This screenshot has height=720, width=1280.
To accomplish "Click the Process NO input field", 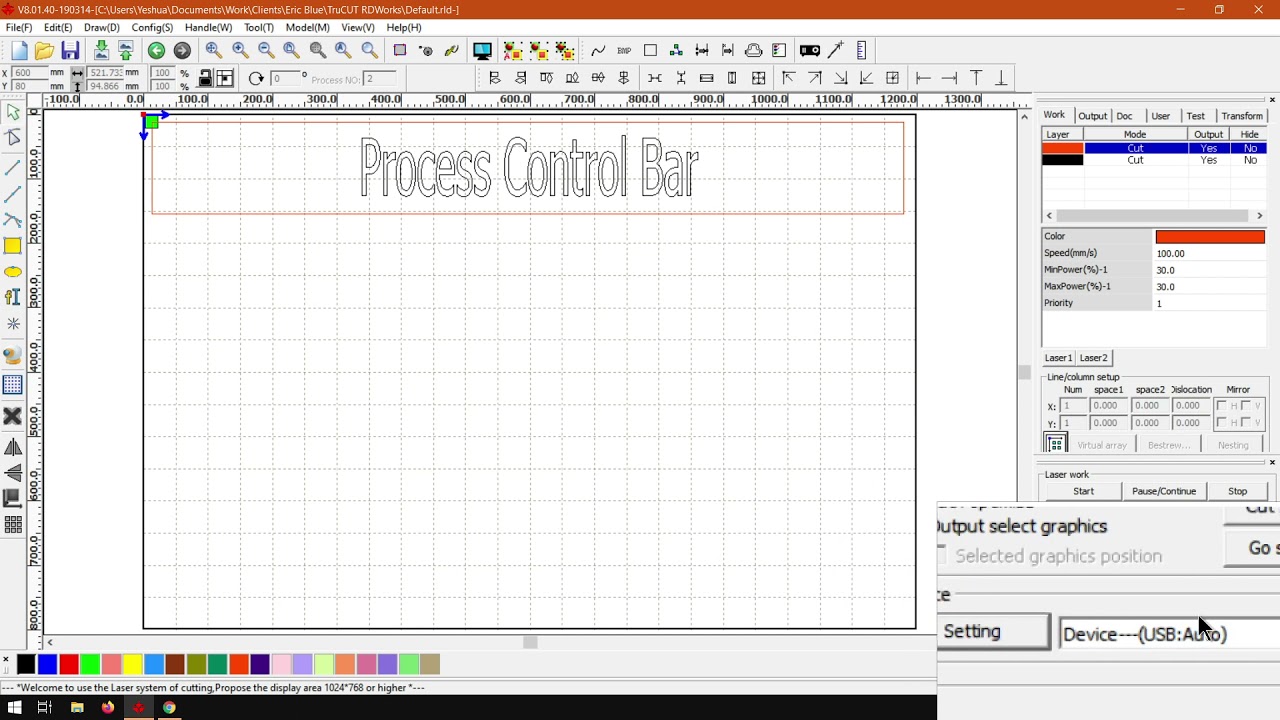I will [380, 79].
